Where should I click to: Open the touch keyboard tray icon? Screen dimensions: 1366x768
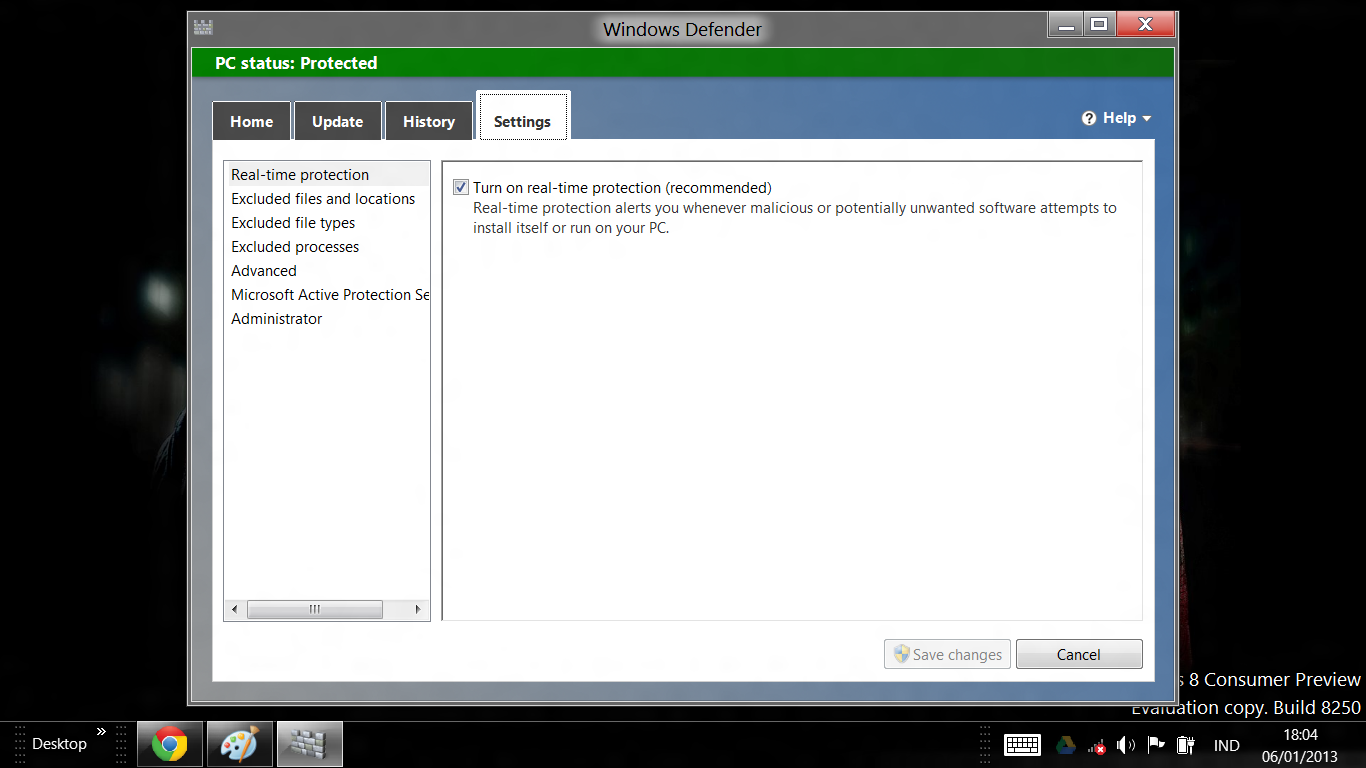[x=1023, y=745]
